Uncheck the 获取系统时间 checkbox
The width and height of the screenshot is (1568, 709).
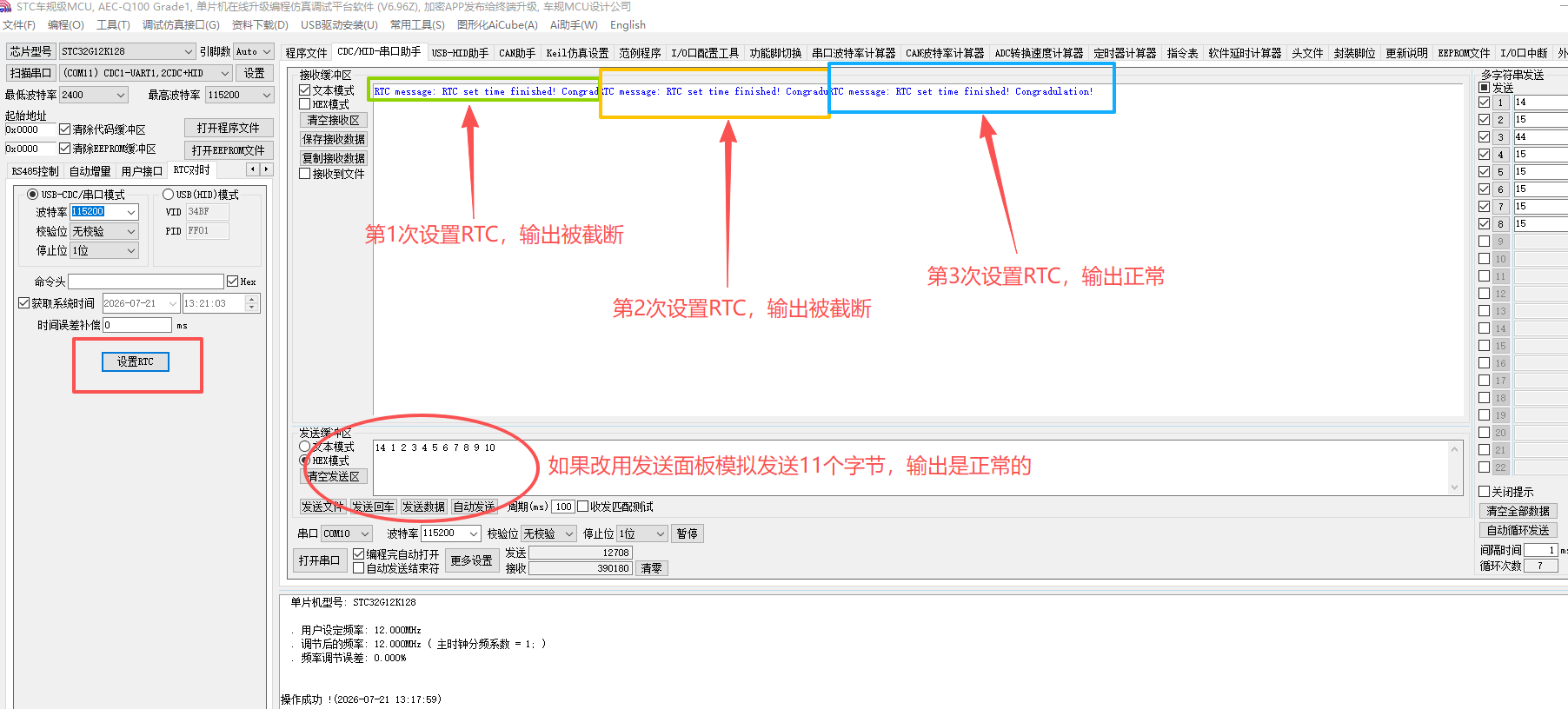coord(23,303)
